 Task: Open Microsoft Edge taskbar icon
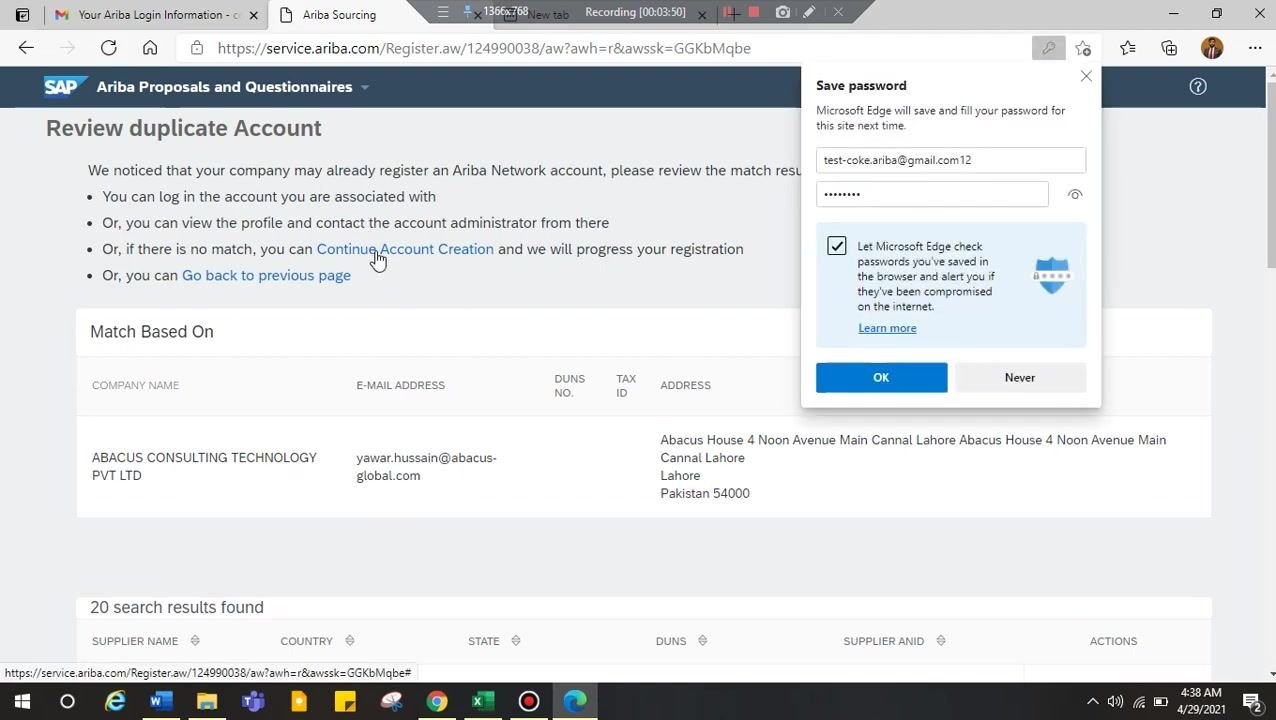pyautogui.click(x=576, y=701)
